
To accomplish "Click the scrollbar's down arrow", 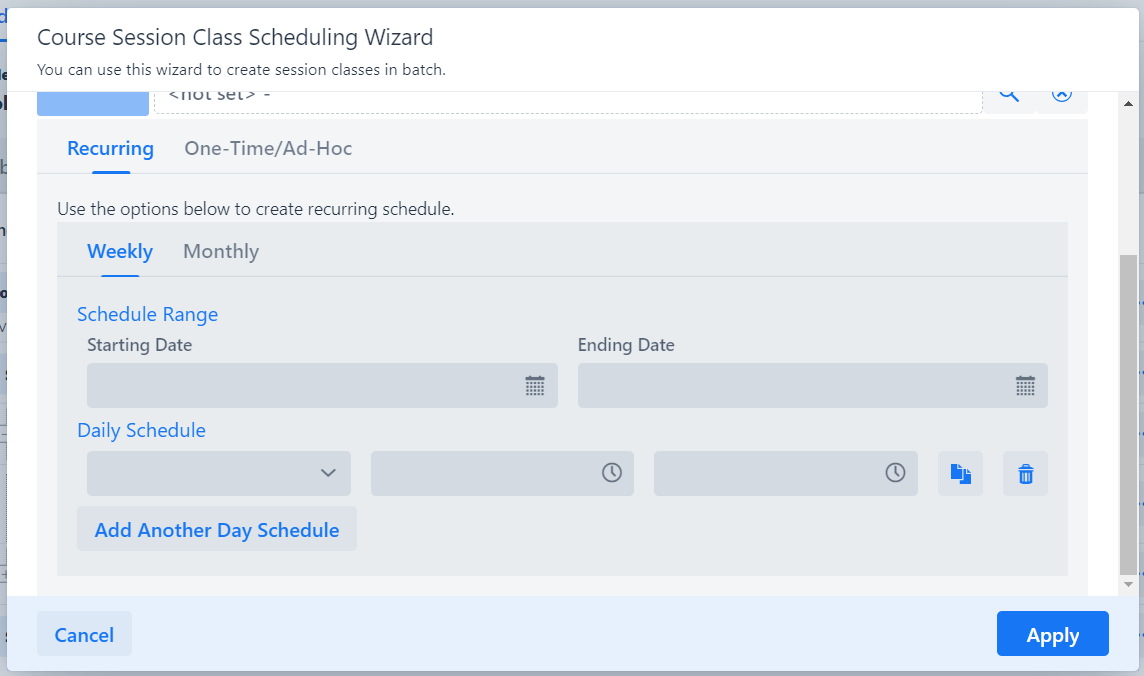I will click(x=1128, y=584).
